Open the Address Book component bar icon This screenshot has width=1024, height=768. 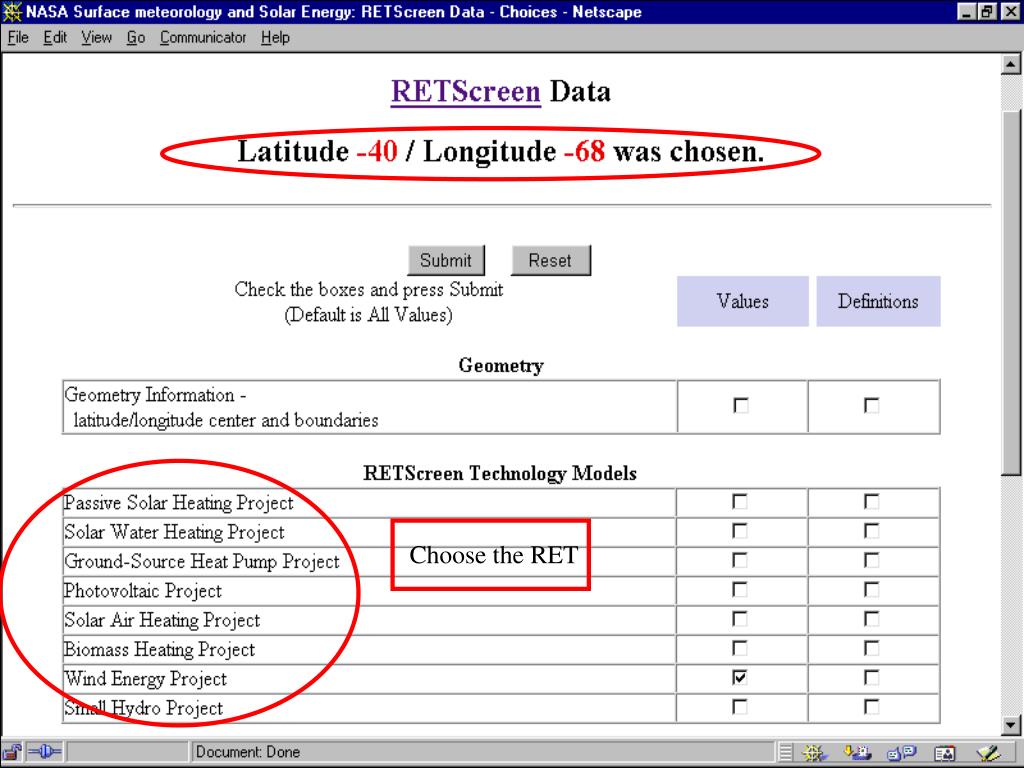944,753
